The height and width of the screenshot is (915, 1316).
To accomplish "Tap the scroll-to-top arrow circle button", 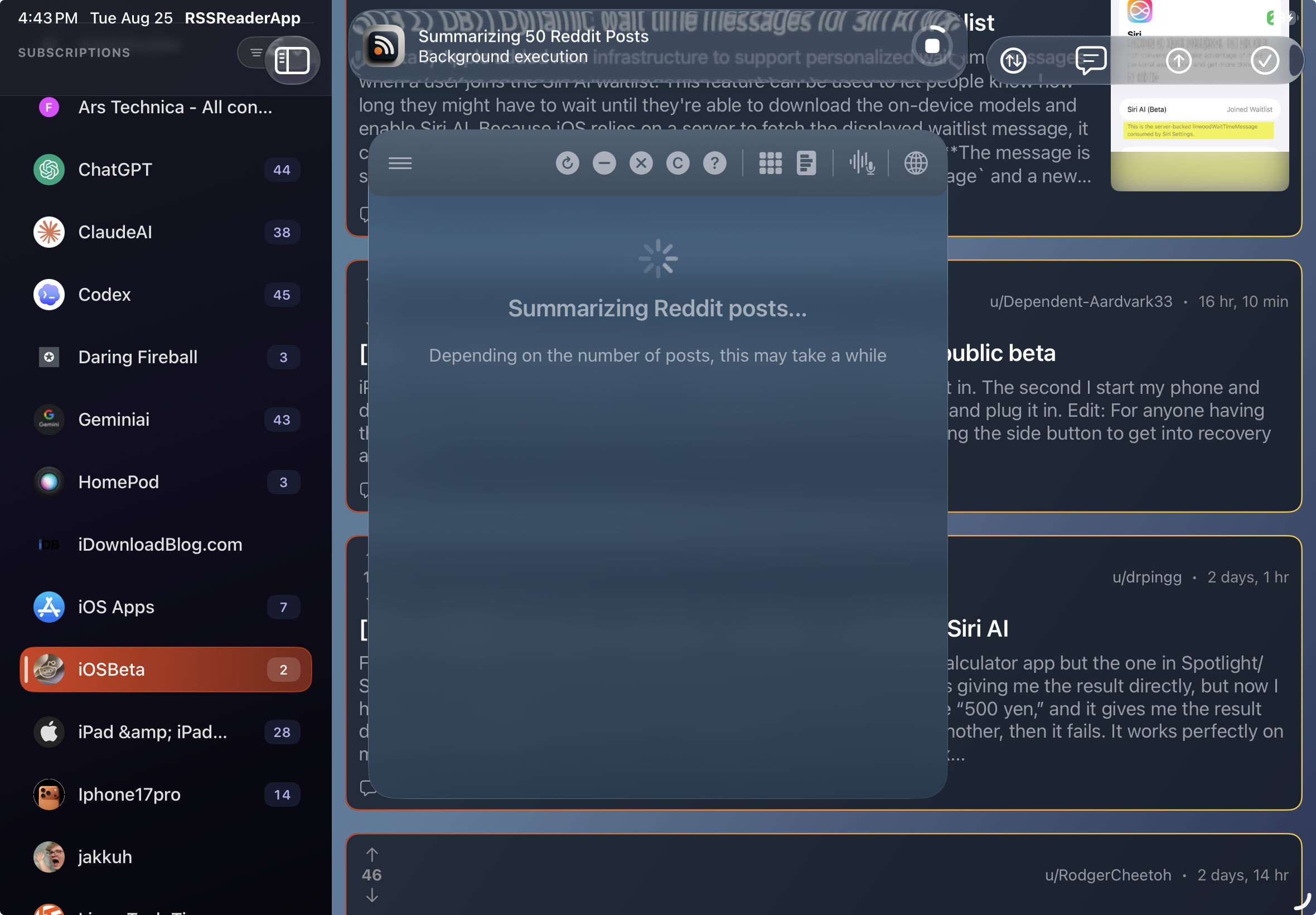I will (x=1178, y=61).
